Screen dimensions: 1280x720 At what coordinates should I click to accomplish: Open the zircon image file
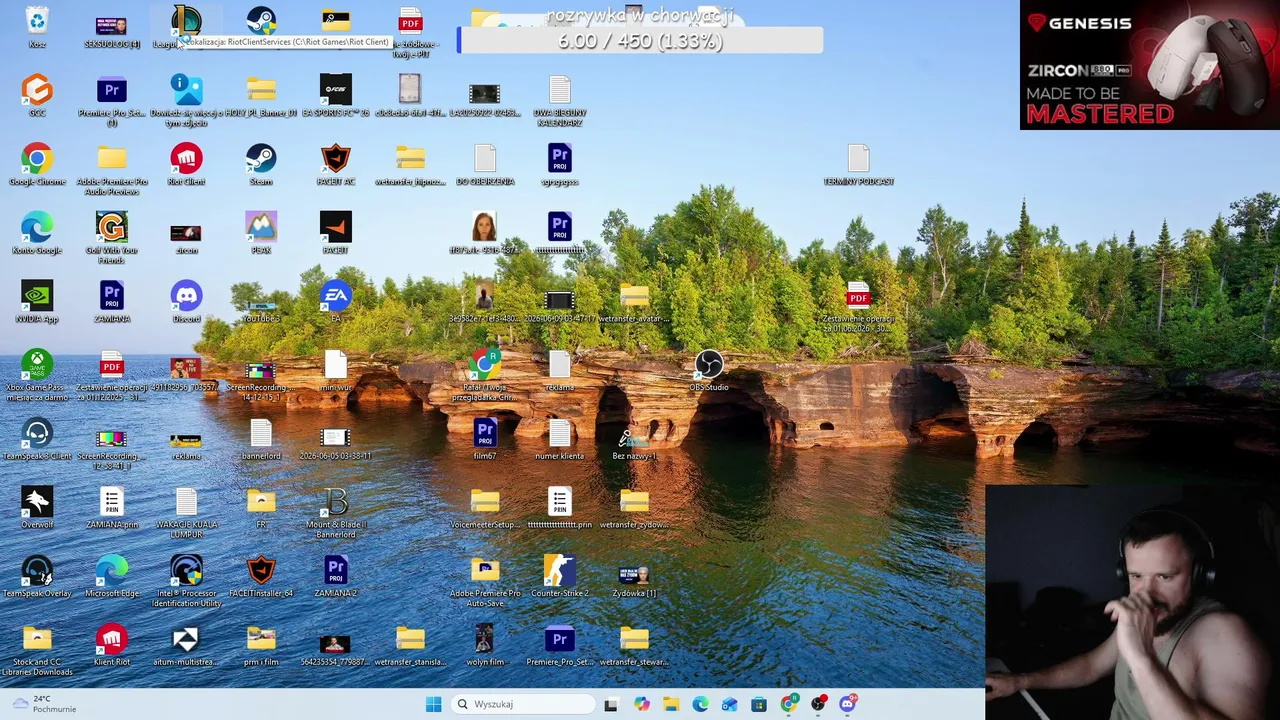coord(186,234)
